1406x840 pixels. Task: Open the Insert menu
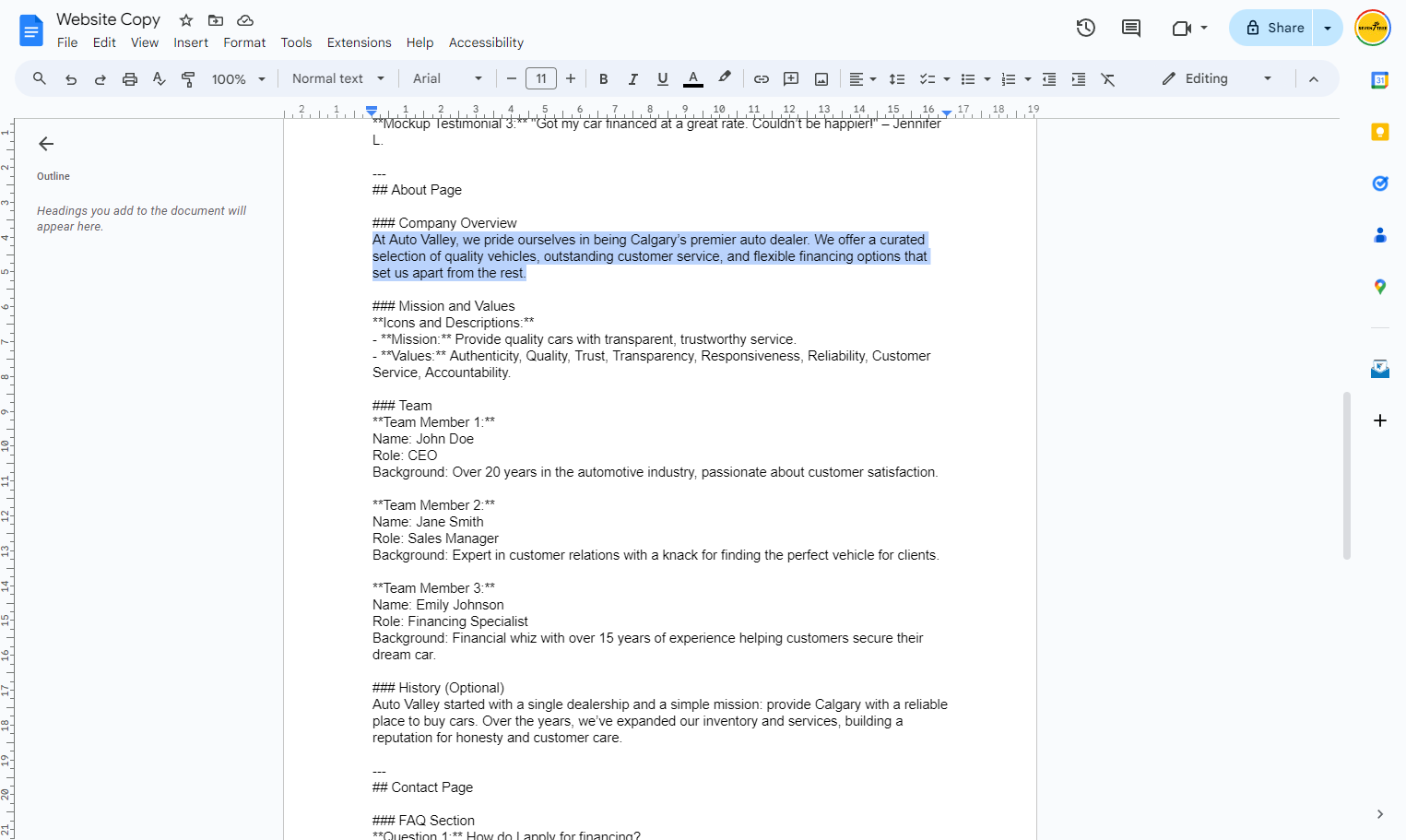(191, 42)
